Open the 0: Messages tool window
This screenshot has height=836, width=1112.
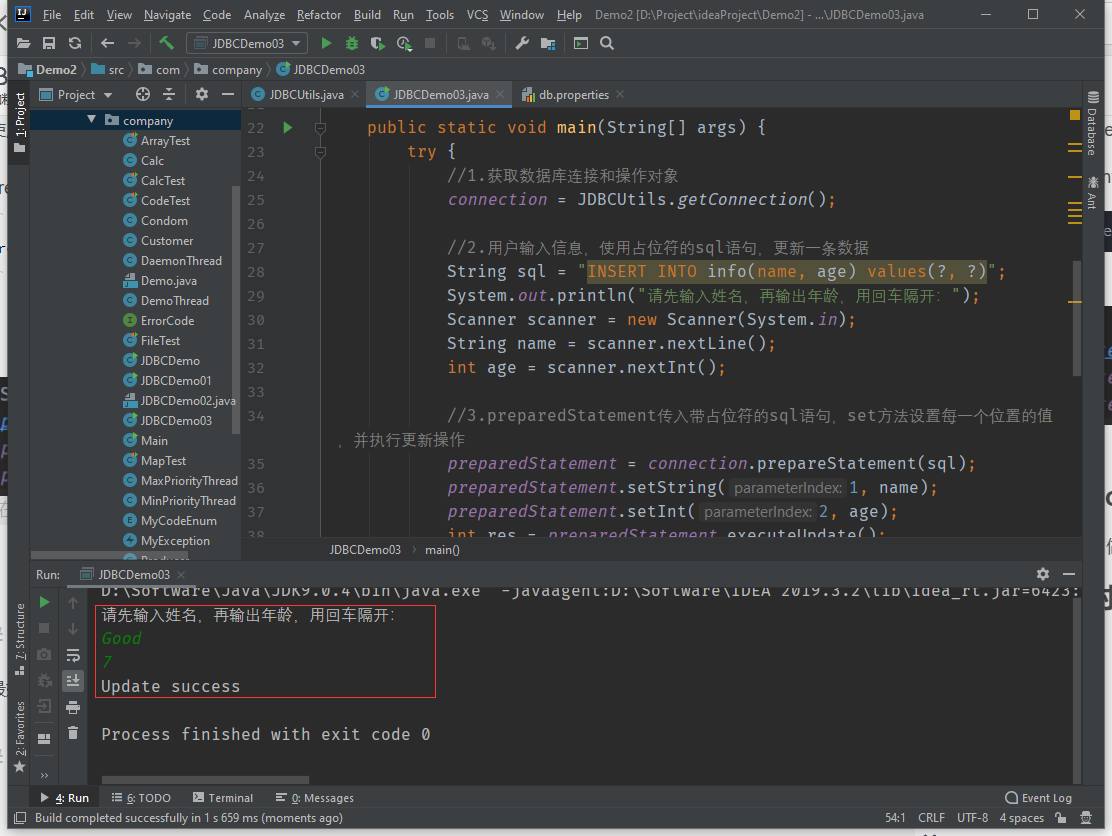tap(314, 798)
